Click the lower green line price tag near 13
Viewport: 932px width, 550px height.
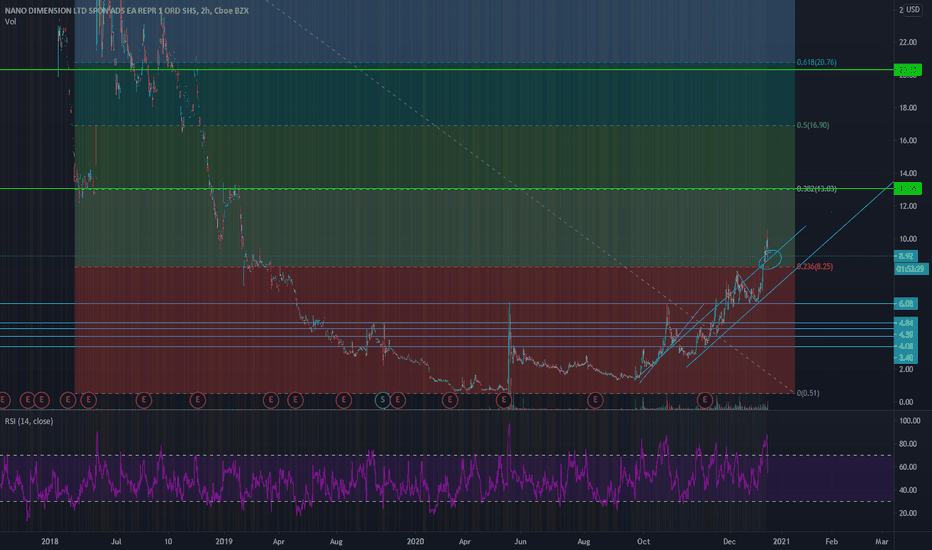click(908, 188)
